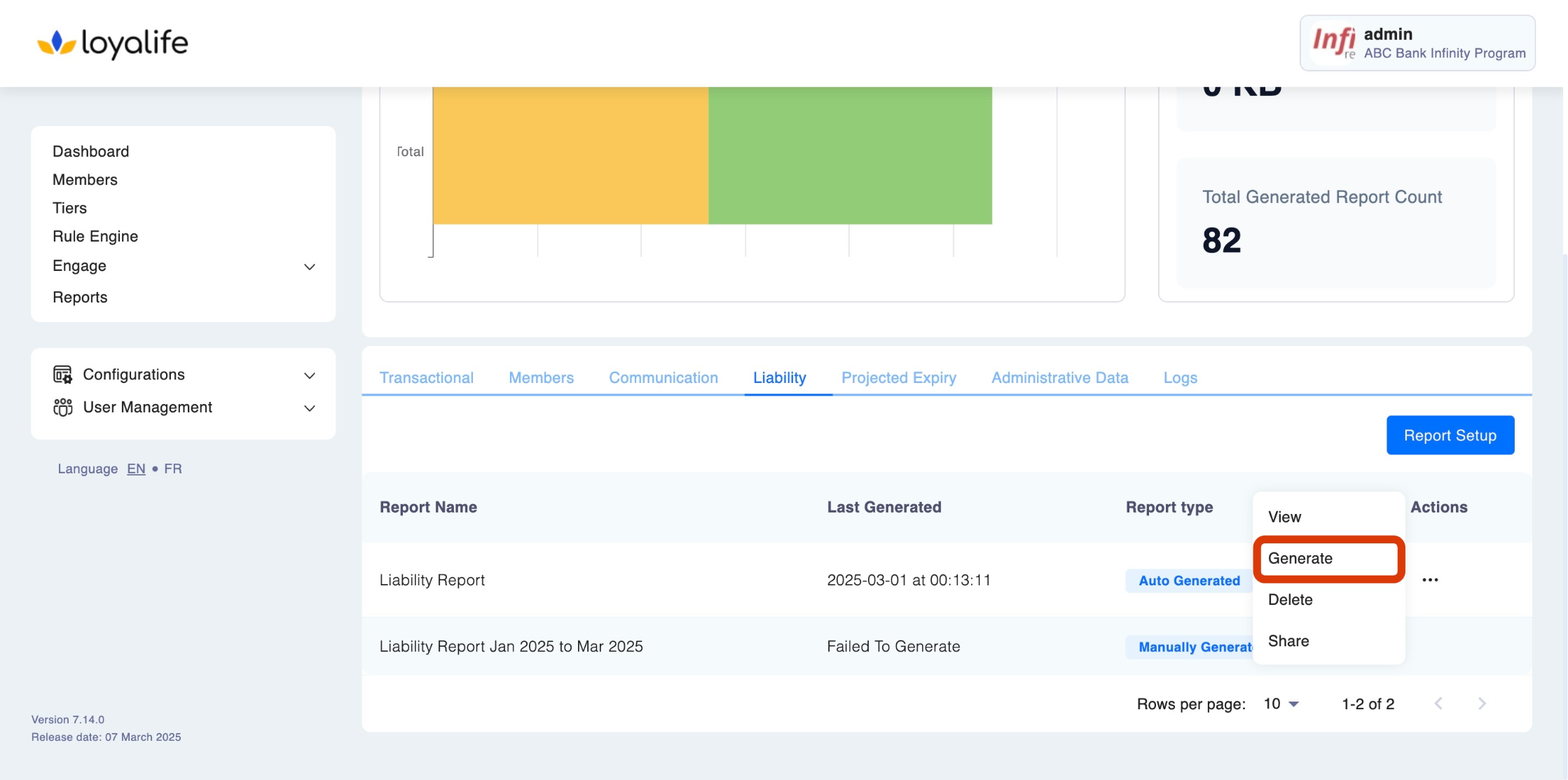Image resolution: width=1568 pixels, height=780 pixels.
Task: Click the Infinity program avatar icon
Action: coord(1334,43)
